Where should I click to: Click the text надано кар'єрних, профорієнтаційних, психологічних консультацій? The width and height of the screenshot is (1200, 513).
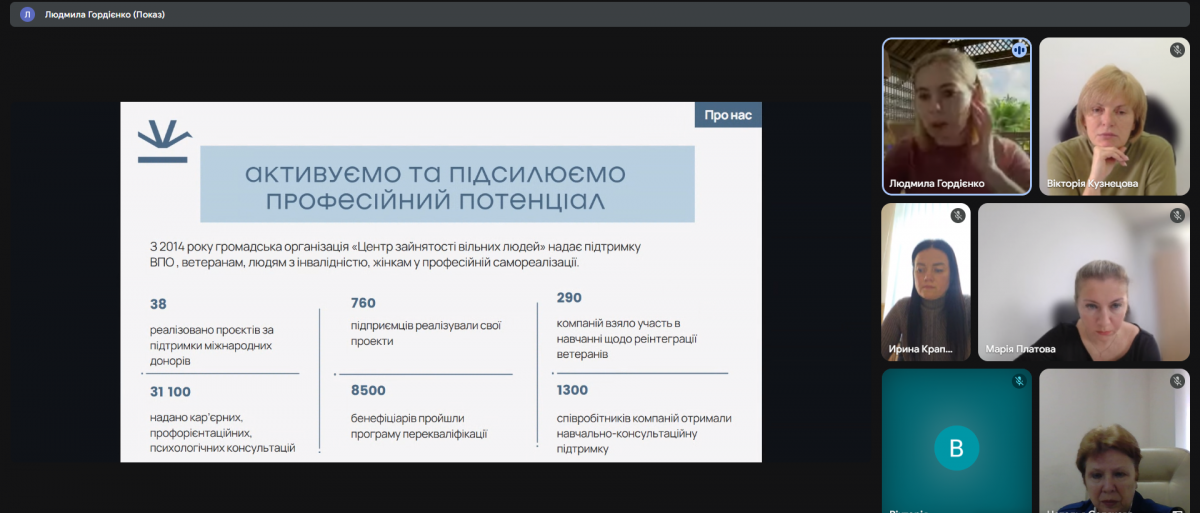[222, 432]
